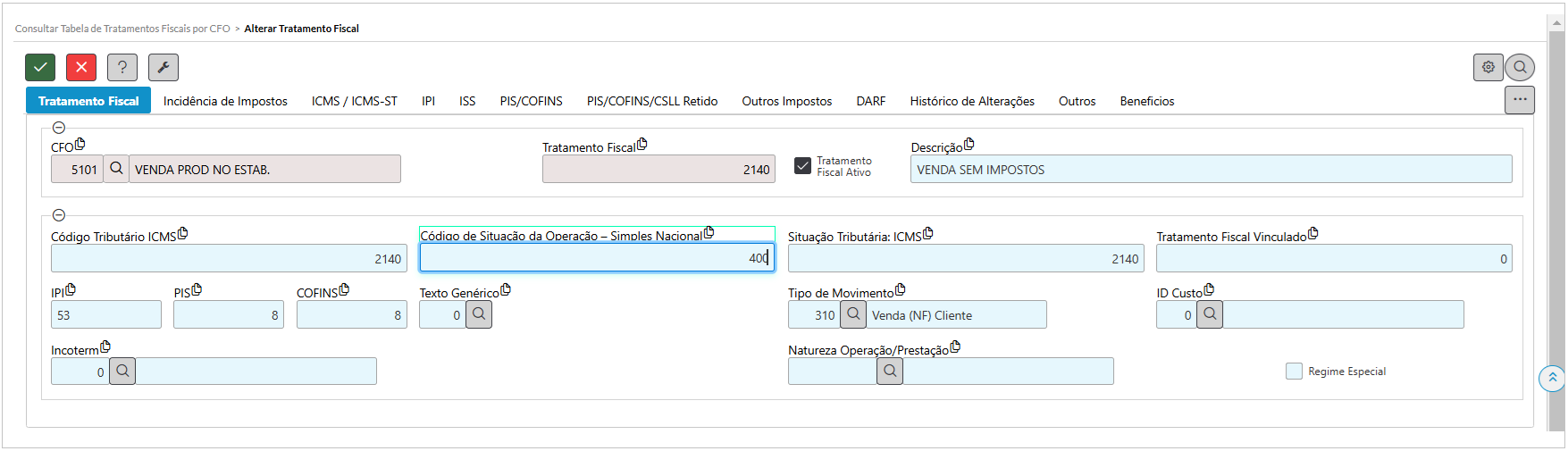Go back to Consultar Tabela de Tratamentos Fiscais

pos(122,29)
